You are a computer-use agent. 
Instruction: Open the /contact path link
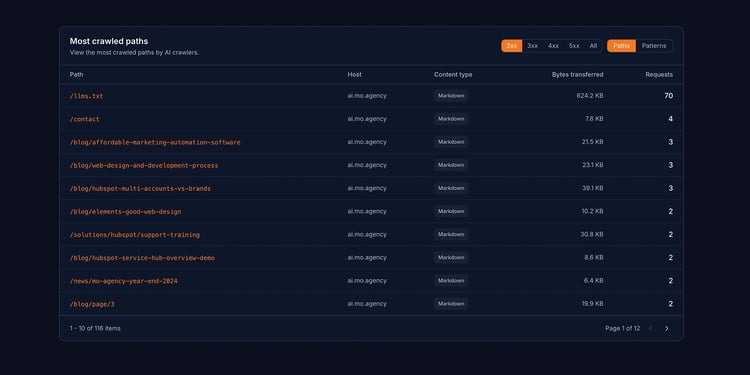85,119
